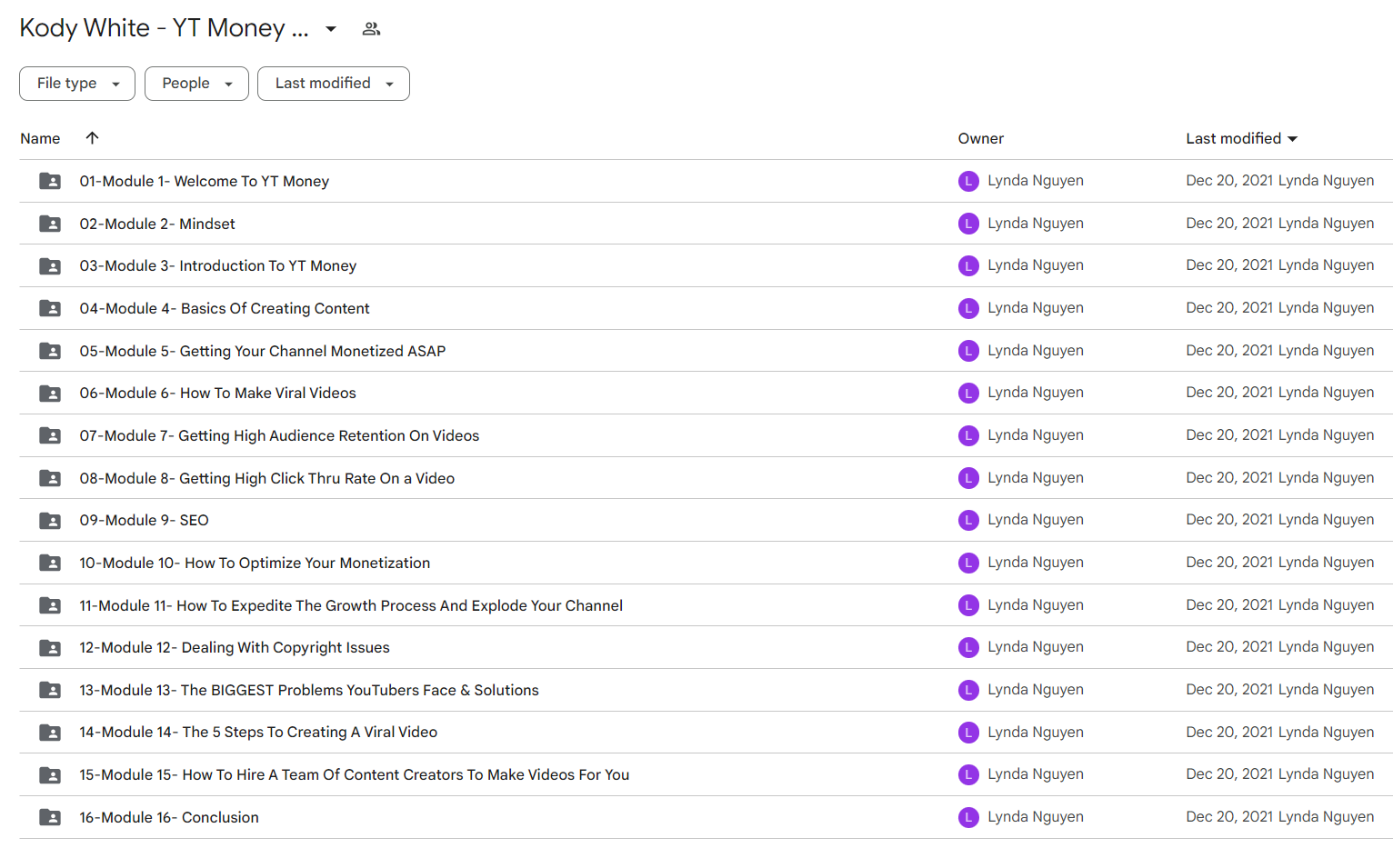Image resolution: width=1393 pixels, height=868 pixels.
Task: Sort by the Name column header
Action: pyautogui.click(x=40, y=138)
